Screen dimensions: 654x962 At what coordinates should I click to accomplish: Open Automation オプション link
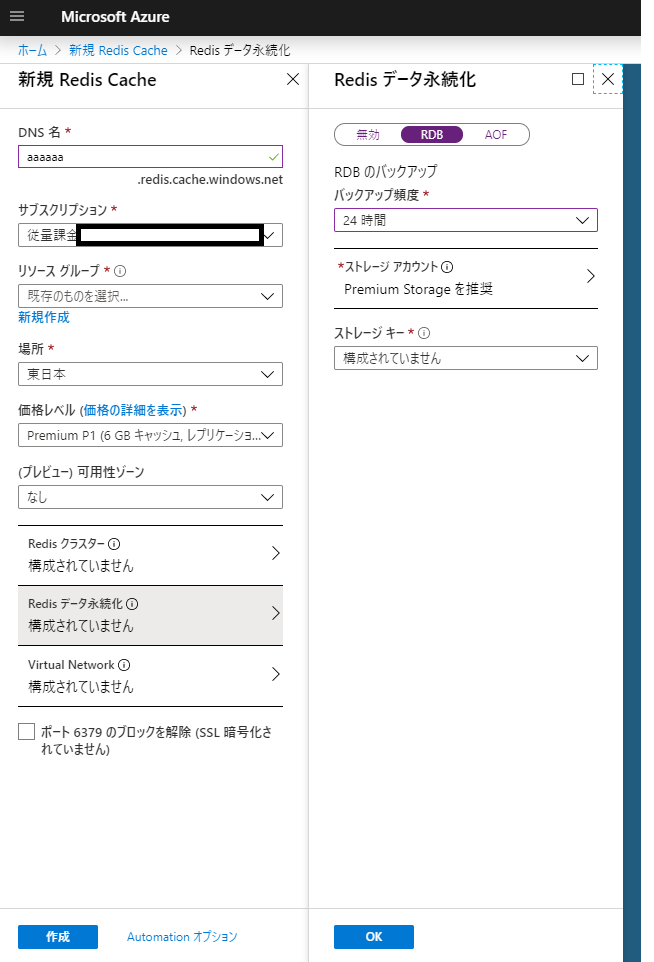pos(182,937)
